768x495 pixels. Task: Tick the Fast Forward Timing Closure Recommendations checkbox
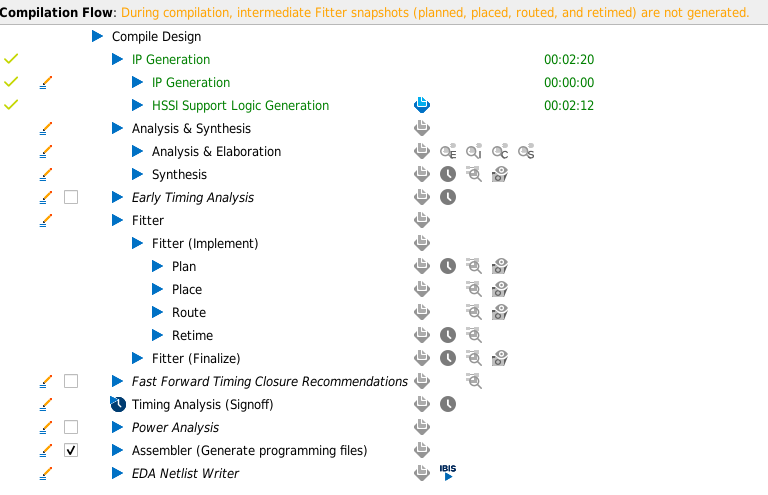pyautogui.click(x=71, y=381)
